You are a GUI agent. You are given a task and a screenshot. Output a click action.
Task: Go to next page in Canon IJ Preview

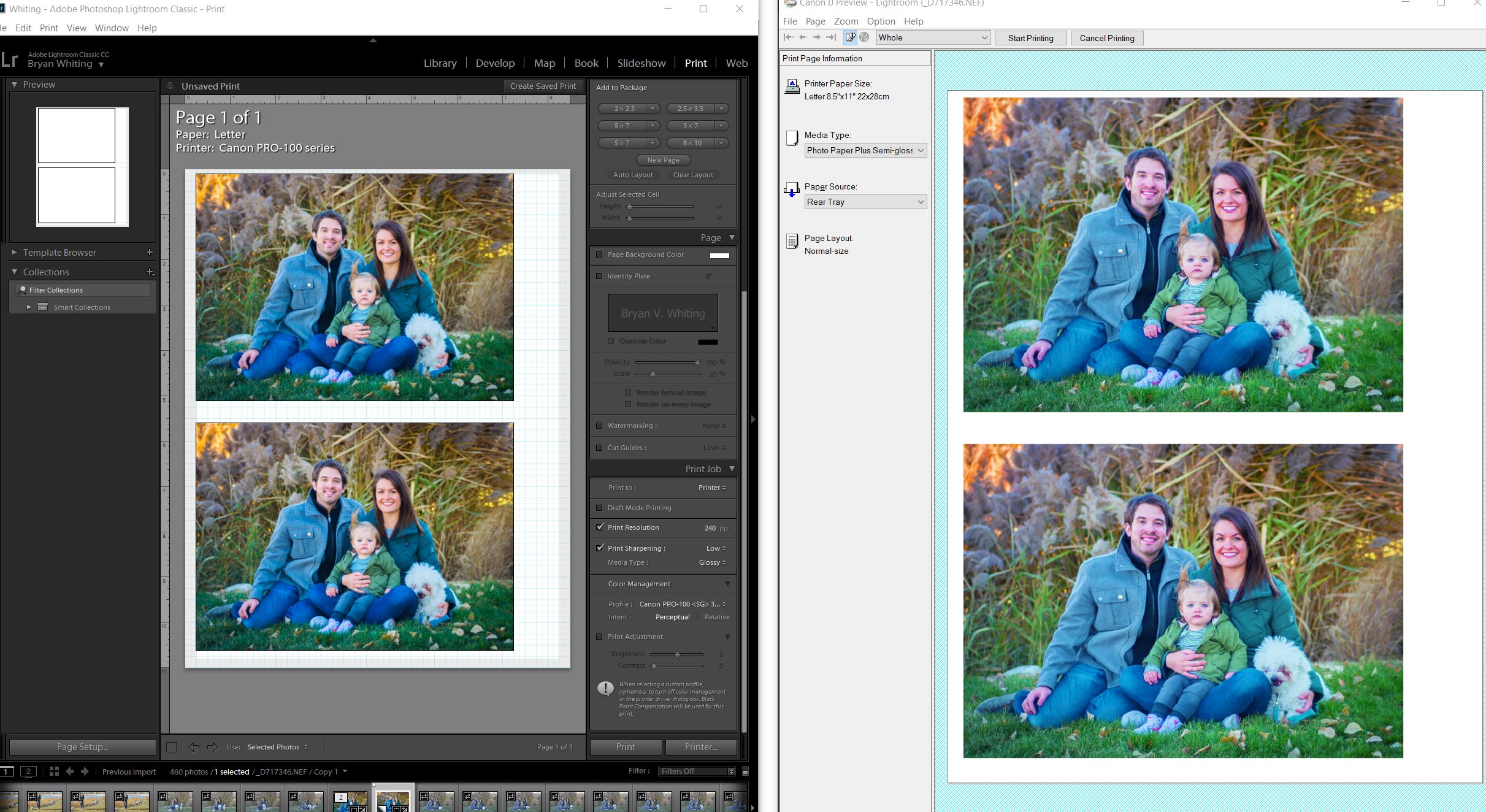[817, 37]
